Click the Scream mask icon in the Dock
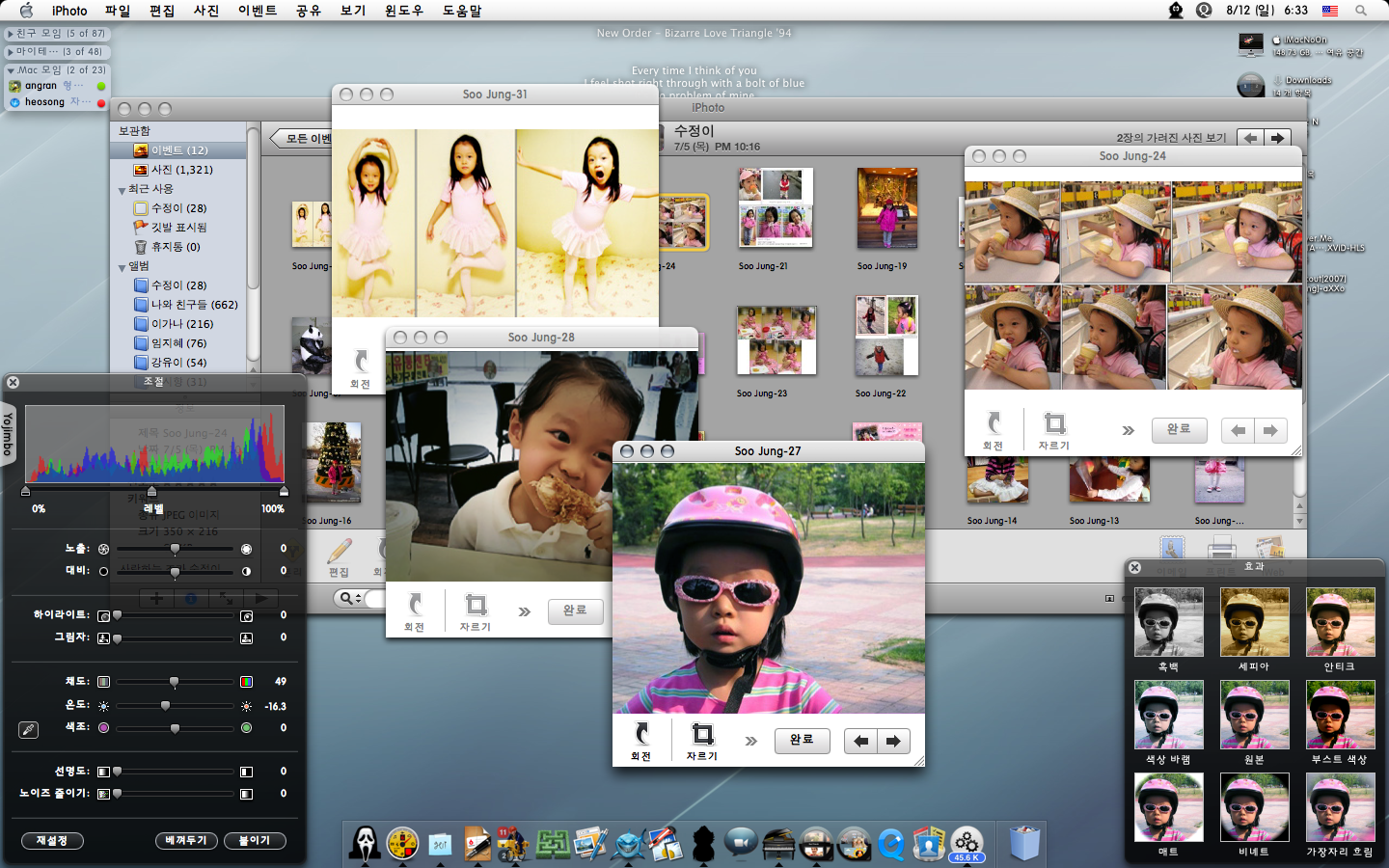 [365, 843]
